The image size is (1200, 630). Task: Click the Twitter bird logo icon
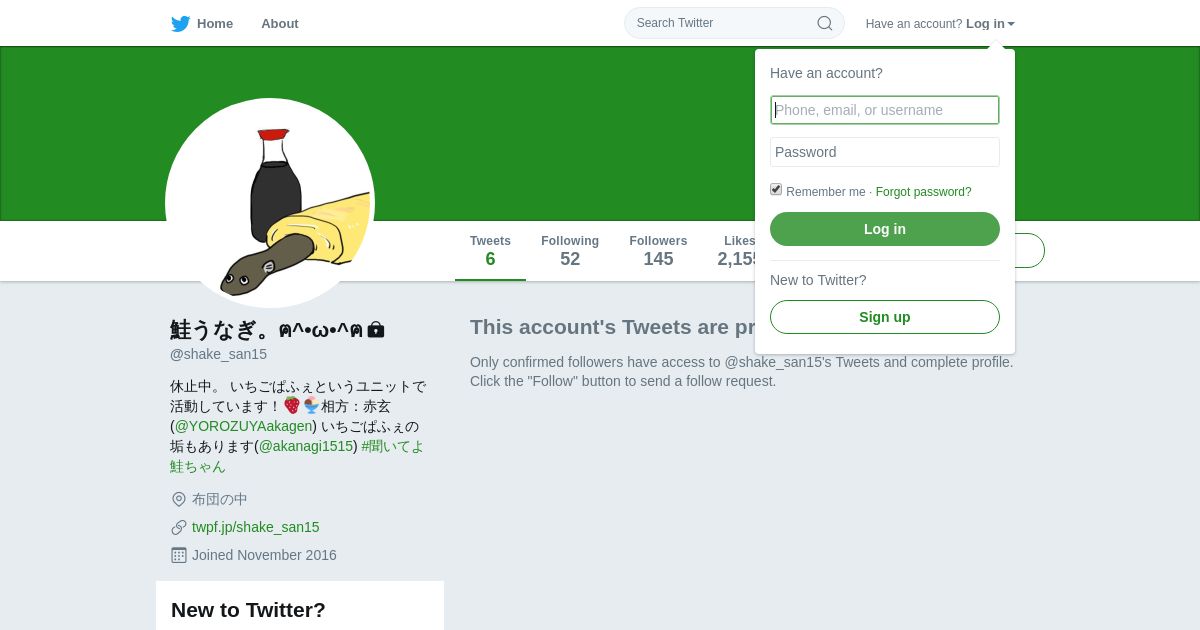coord(180,24)
